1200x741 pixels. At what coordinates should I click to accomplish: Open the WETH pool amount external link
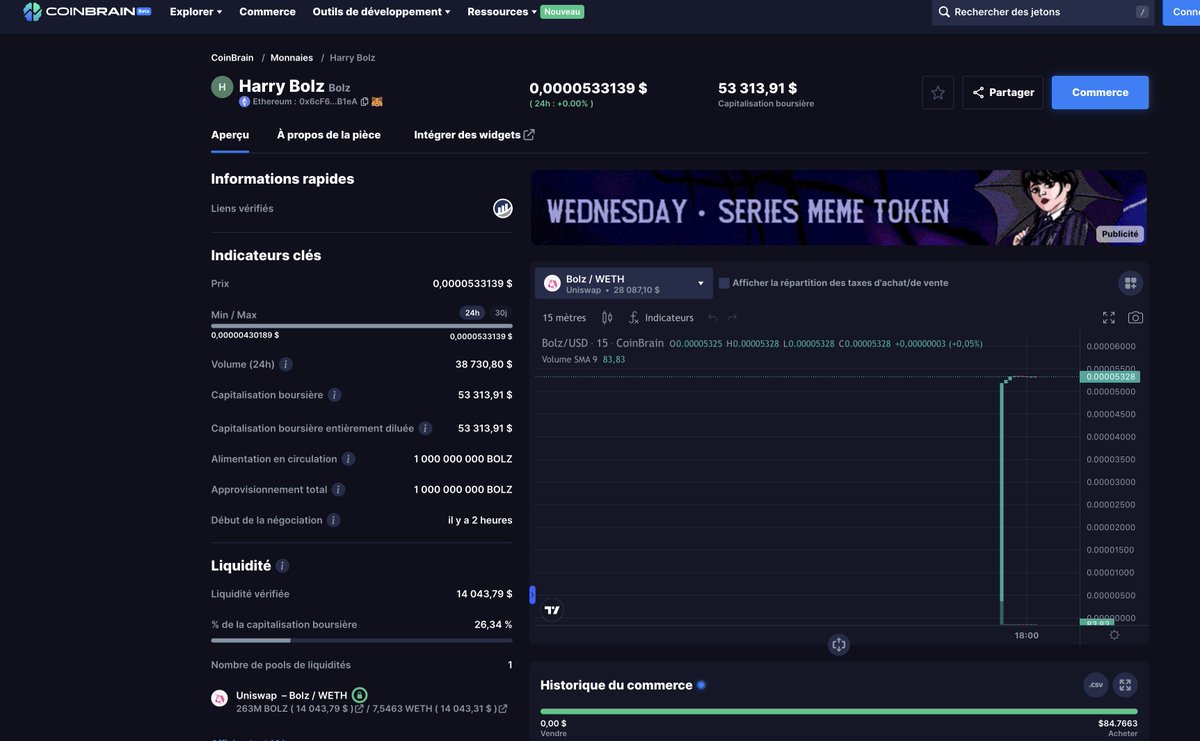click(502, 709)
